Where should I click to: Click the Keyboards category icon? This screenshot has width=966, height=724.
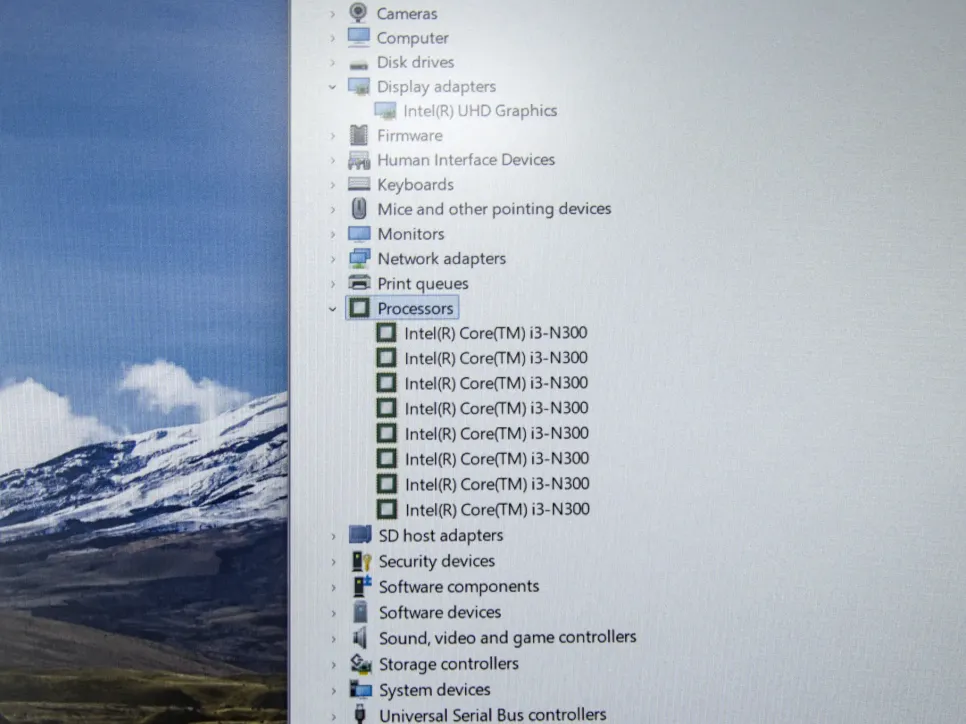coord(359,184)
